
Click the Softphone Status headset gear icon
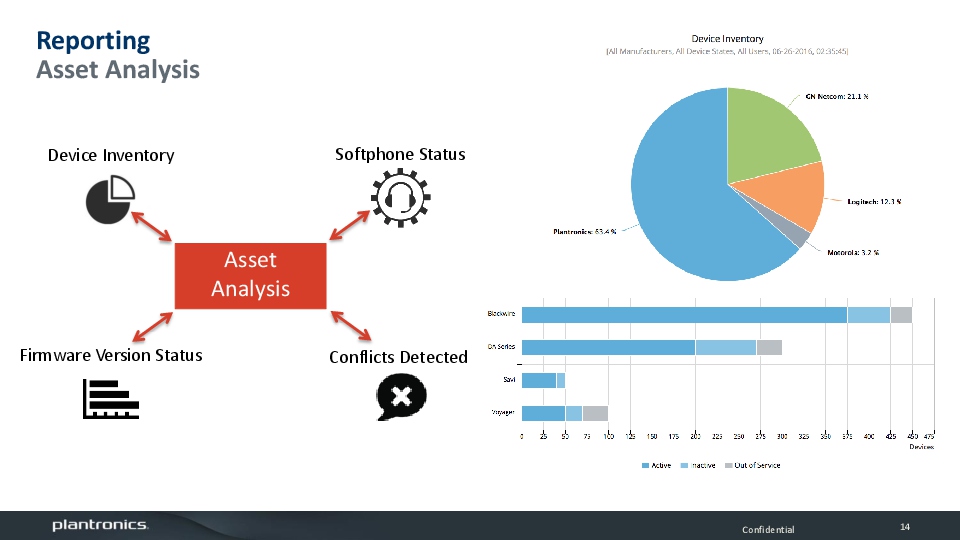[400, 198]
